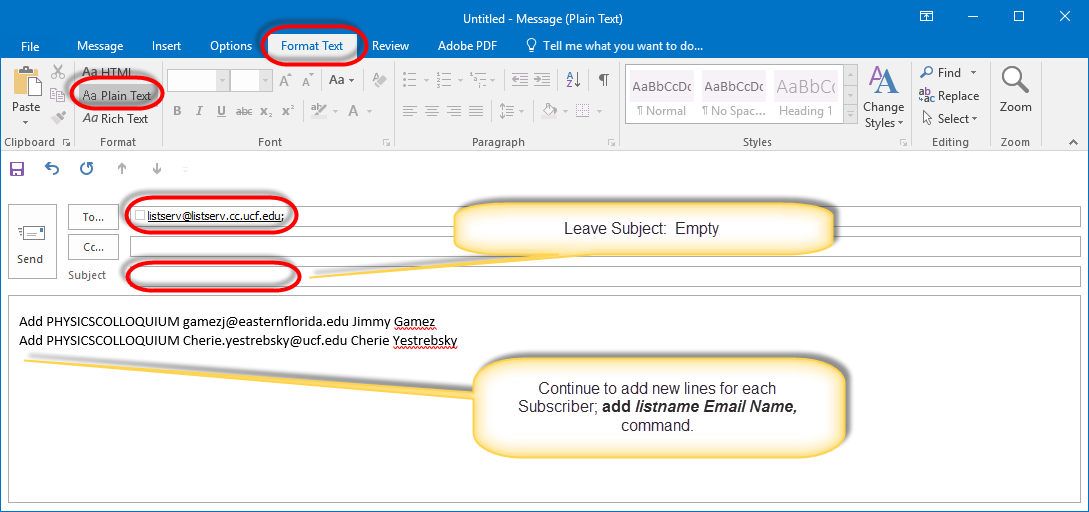The image size is (1089, 512).
Task: Expand the Paste options arrow
Action: pyautogui.click(x=26, y=122)
